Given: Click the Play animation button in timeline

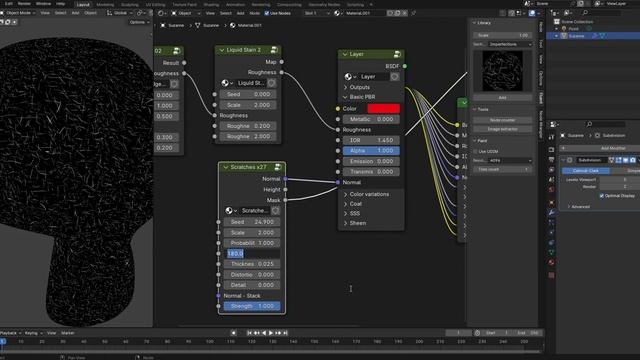Looking at the screenshot, I should [x=271, y=333].
